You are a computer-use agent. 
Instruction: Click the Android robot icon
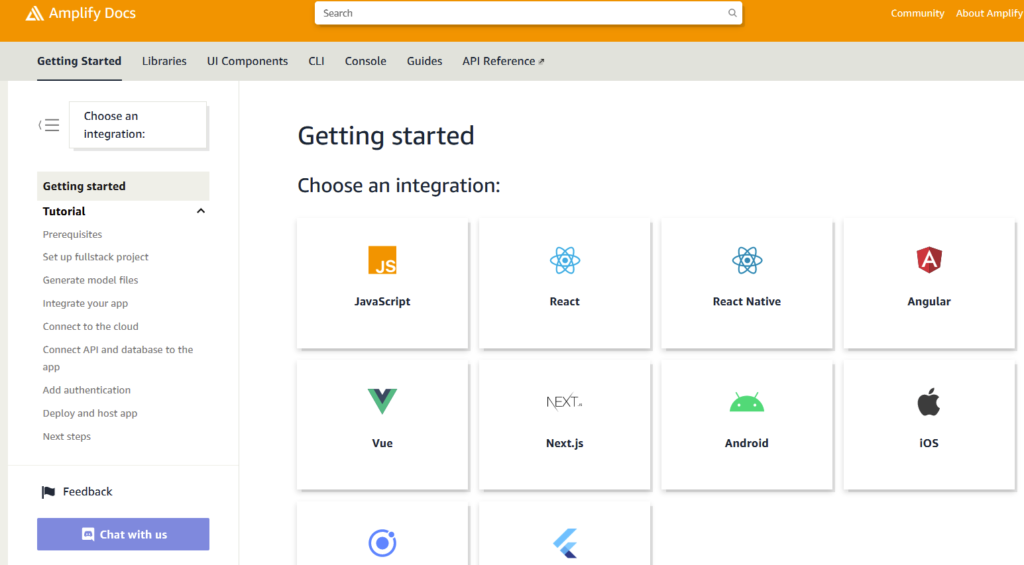pos(747,402)
